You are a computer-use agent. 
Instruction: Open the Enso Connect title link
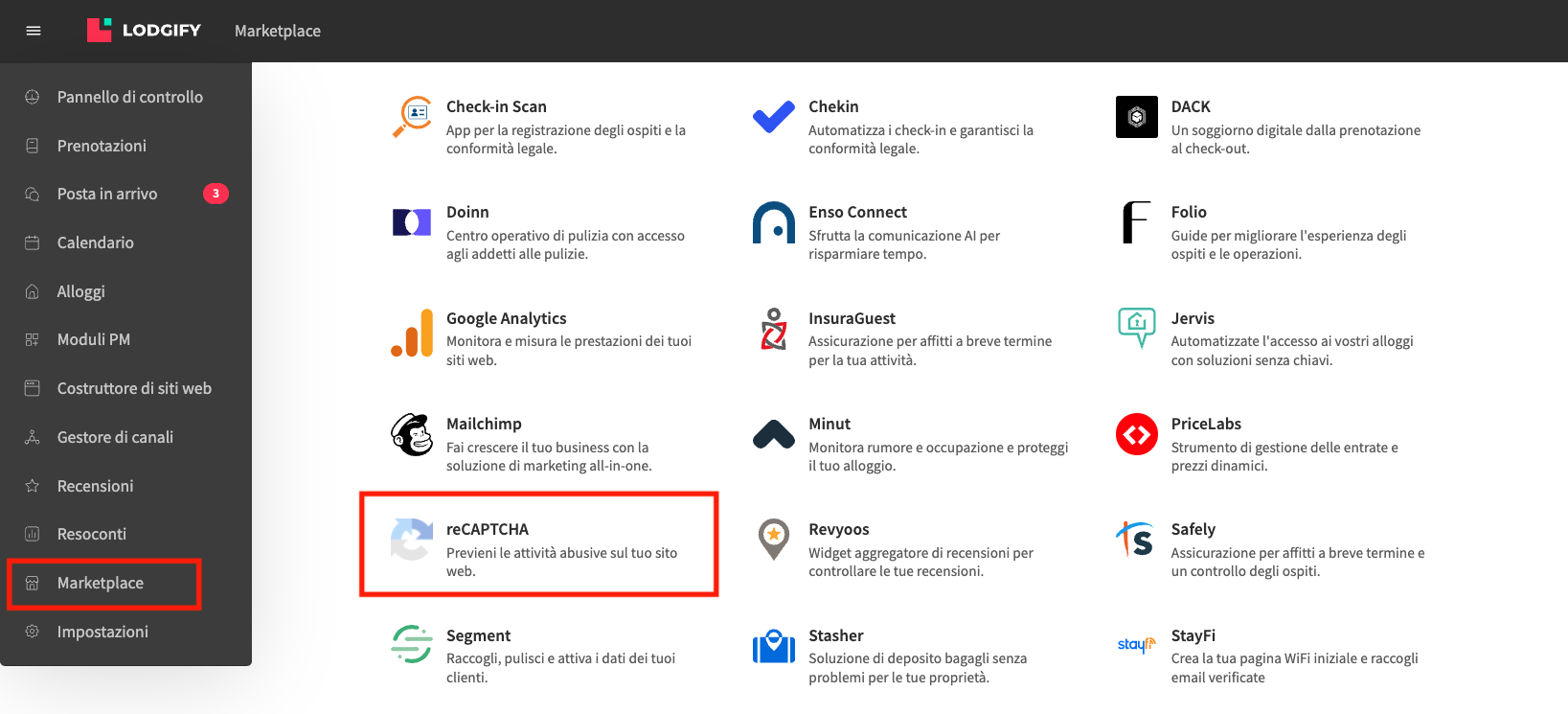[x=857, y=212]
